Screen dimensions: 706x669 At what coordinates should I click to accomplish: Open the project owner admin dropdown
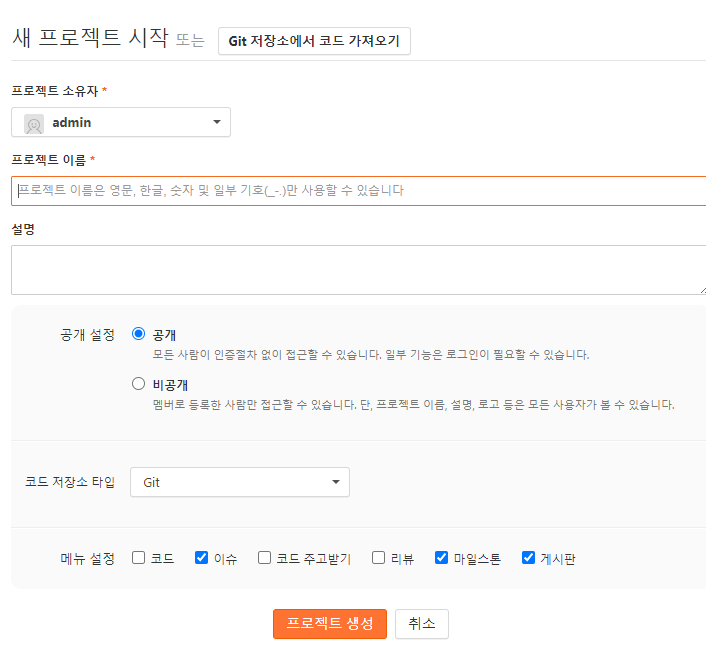pos(121,122)
